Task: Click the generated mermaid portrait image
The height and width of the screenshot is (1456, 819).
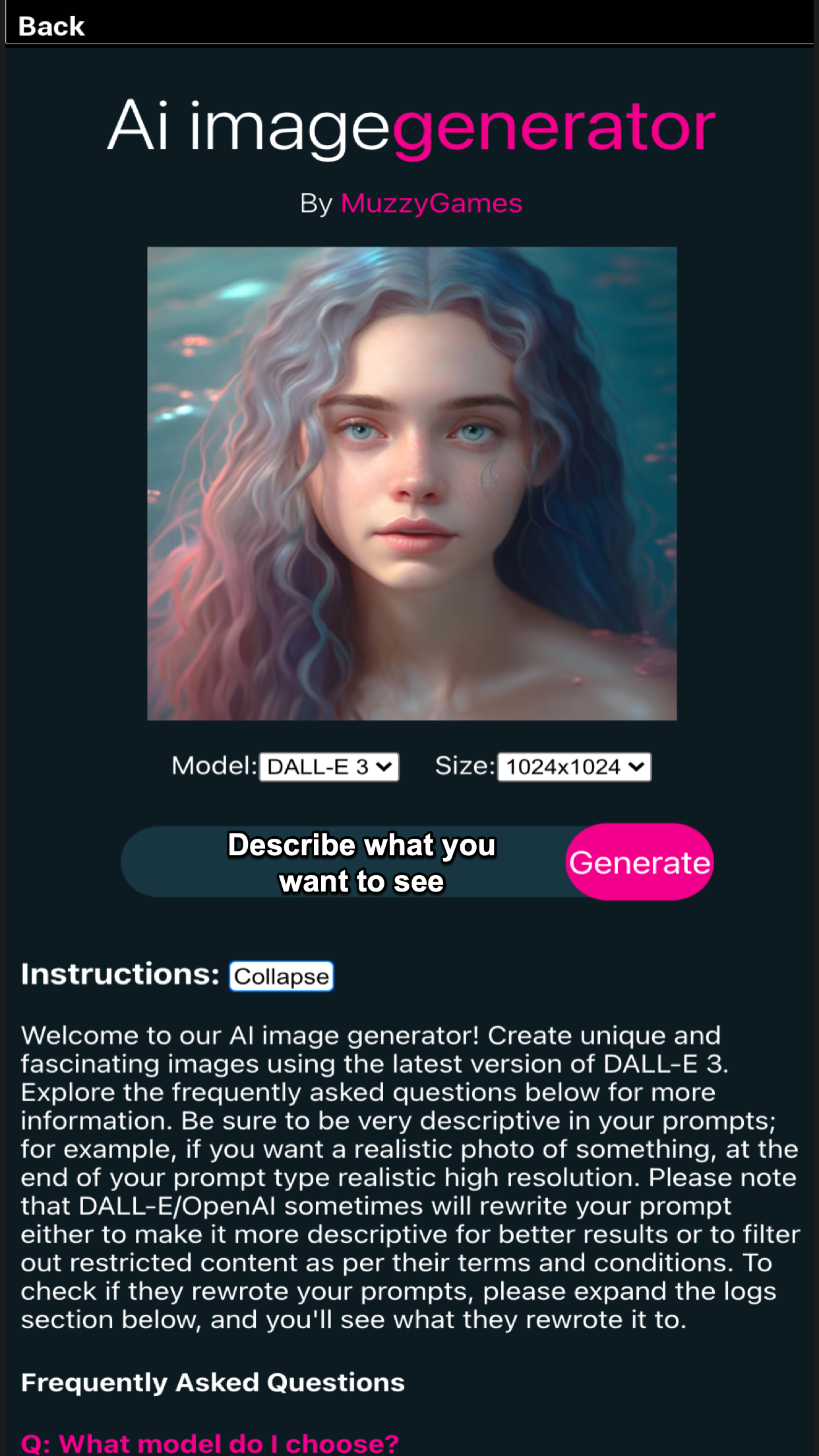Action: (x=411, y=483)
